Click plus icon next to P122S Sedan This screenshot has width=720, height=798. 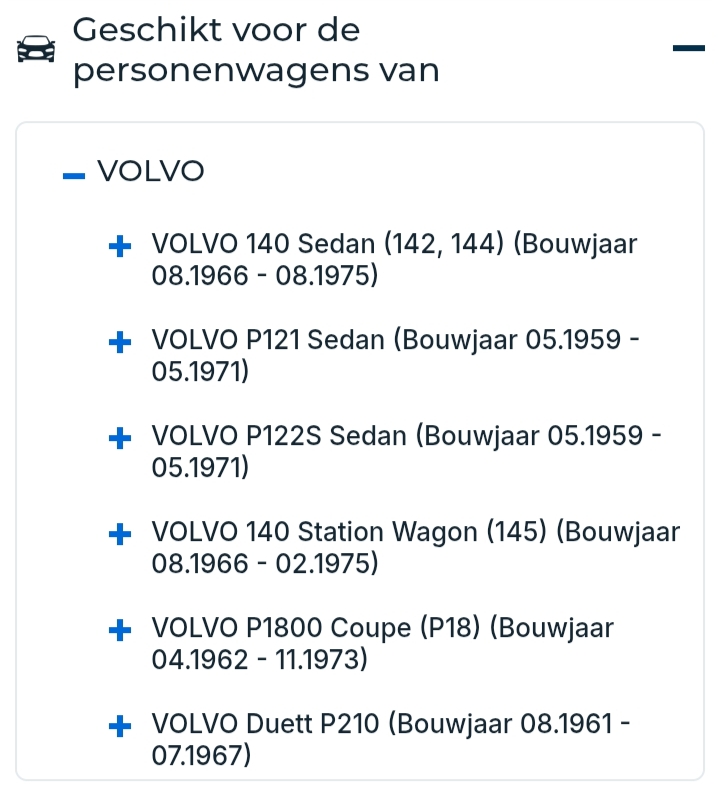coord(120,438)
